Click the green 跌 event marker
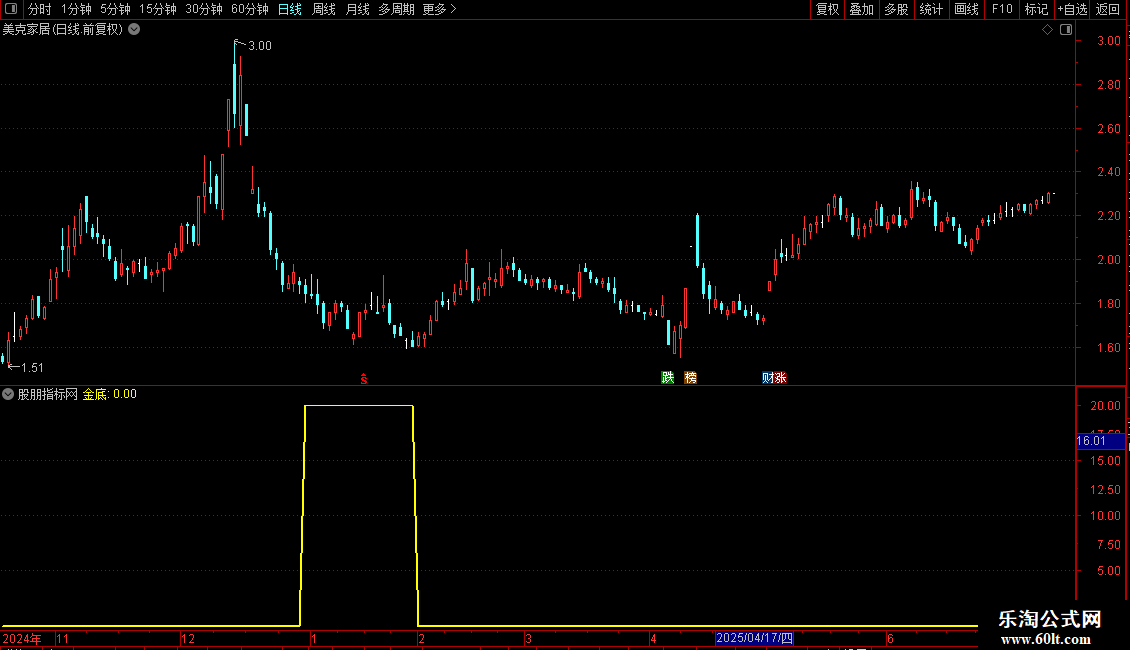The width and height of the screenshot is (1130, 650). pyautogui.click(x=668, y=378)
